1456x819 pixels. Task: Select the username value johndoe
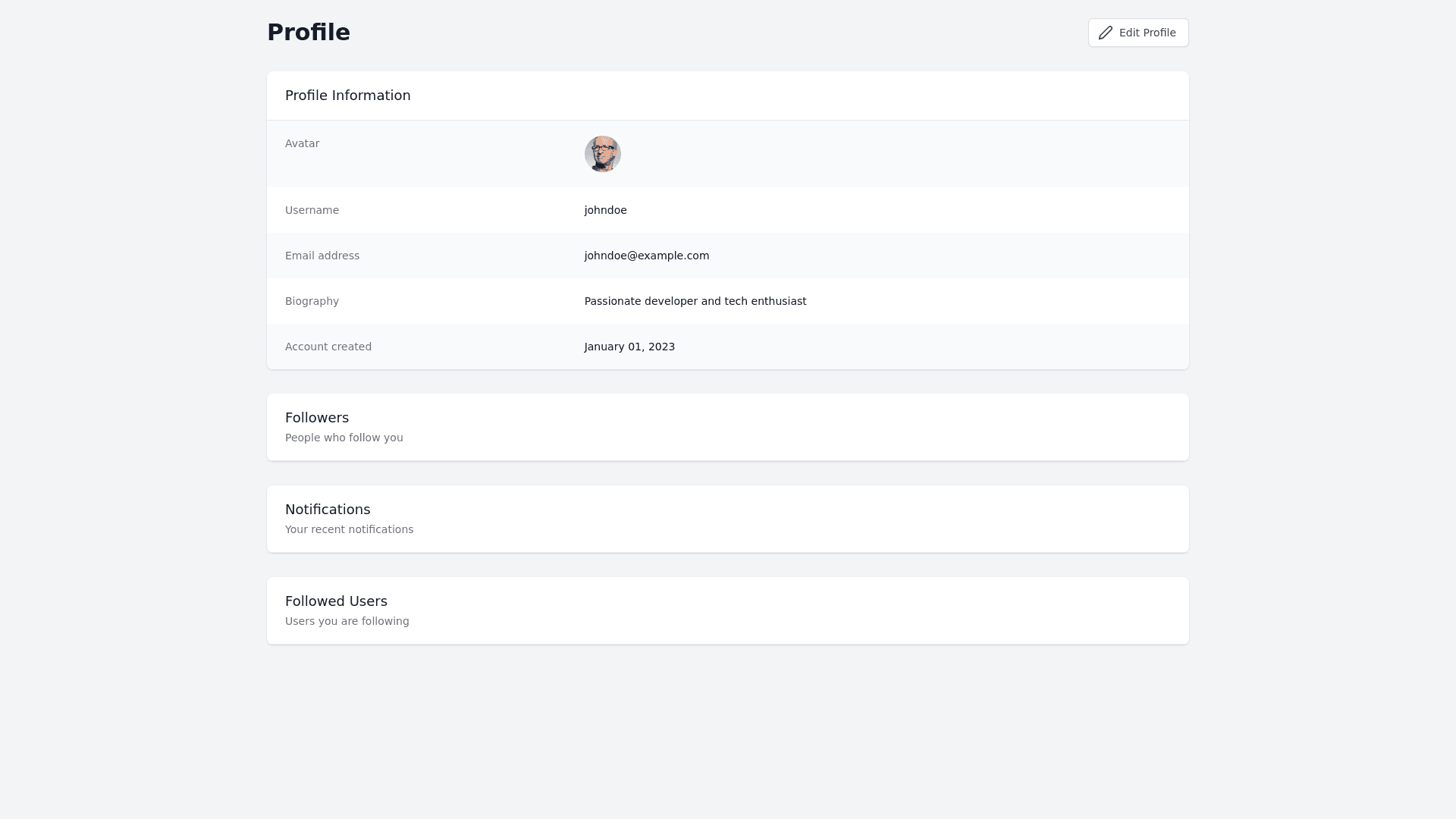click(x=605, y=210)
